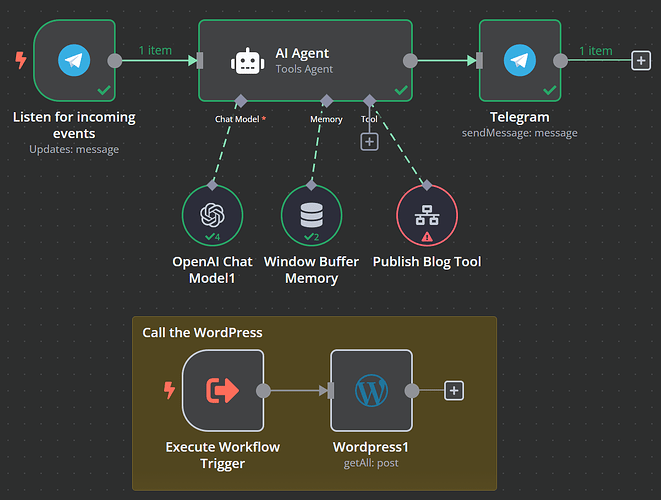
Task: Click Telegram trigger node output handle
Action: pyautogui.click(x=115, y=61)
